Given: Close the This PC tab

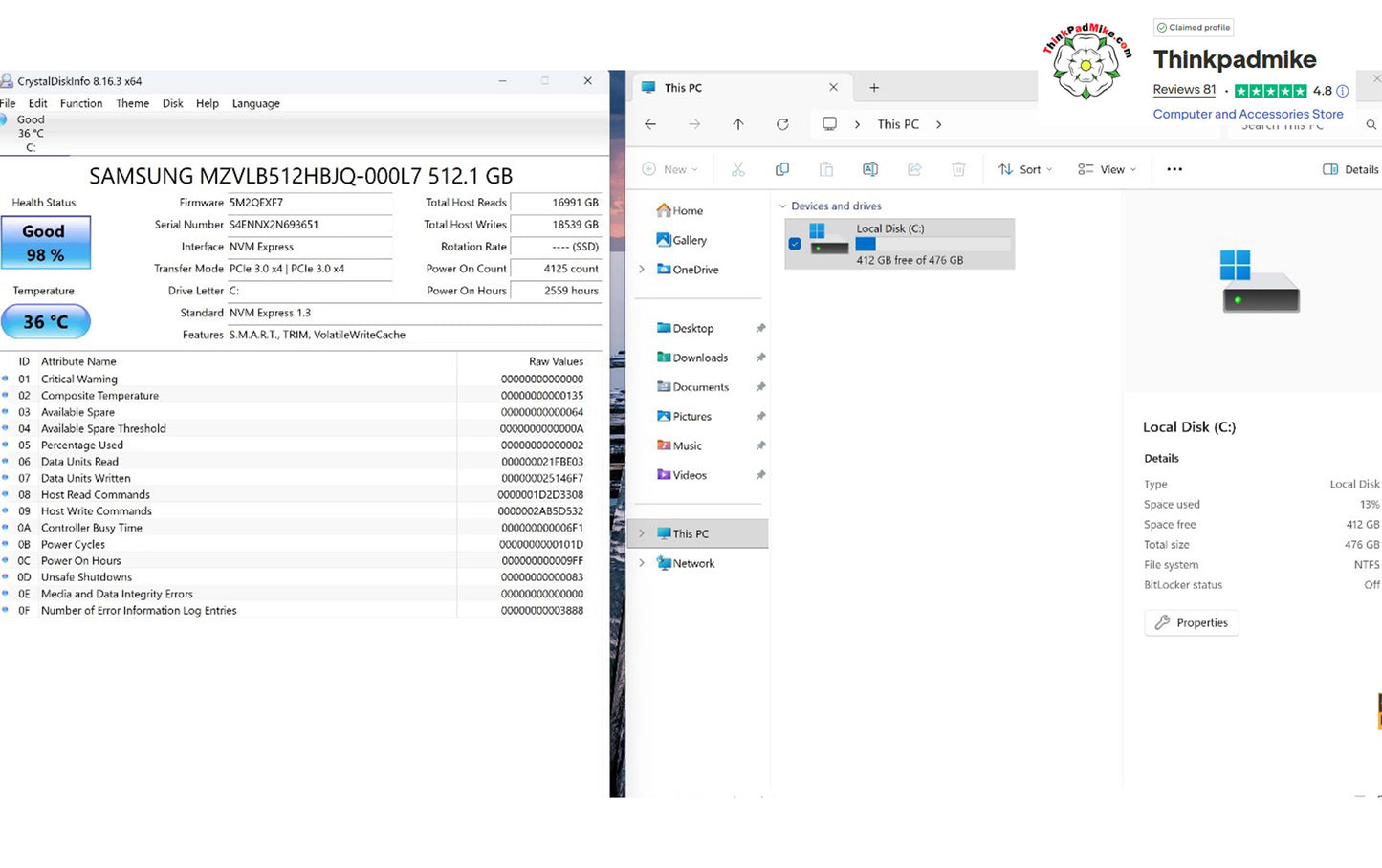Looking at the screenshot, I should [833, 87].
